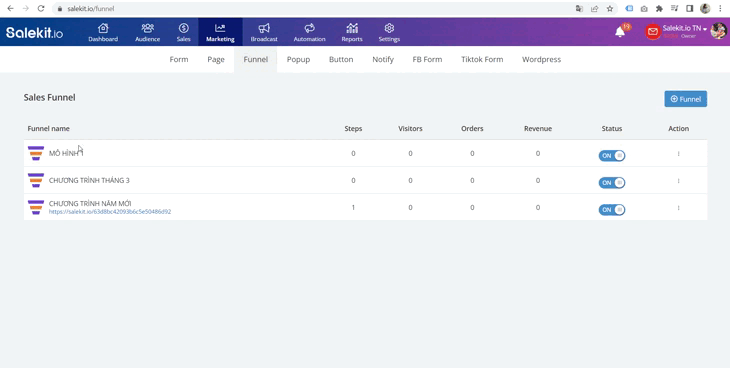Click the share page icon in the address bar
730x368 pixels.
595,8
